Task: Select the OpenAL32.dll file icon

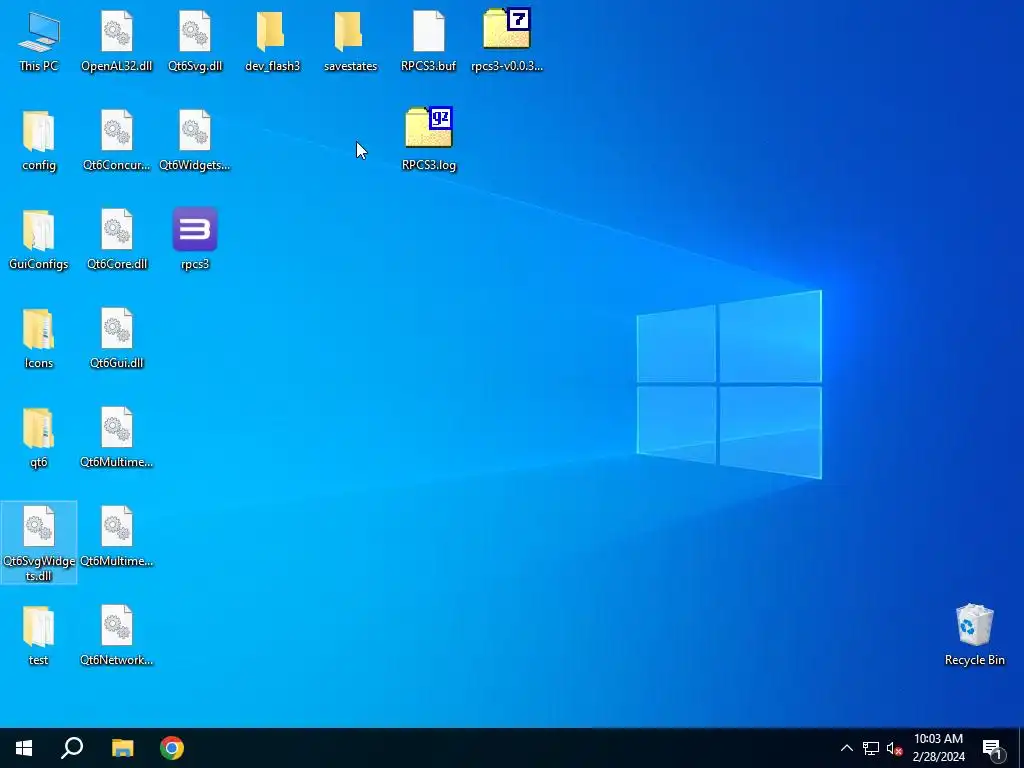Action: click(x=117, y=40)
